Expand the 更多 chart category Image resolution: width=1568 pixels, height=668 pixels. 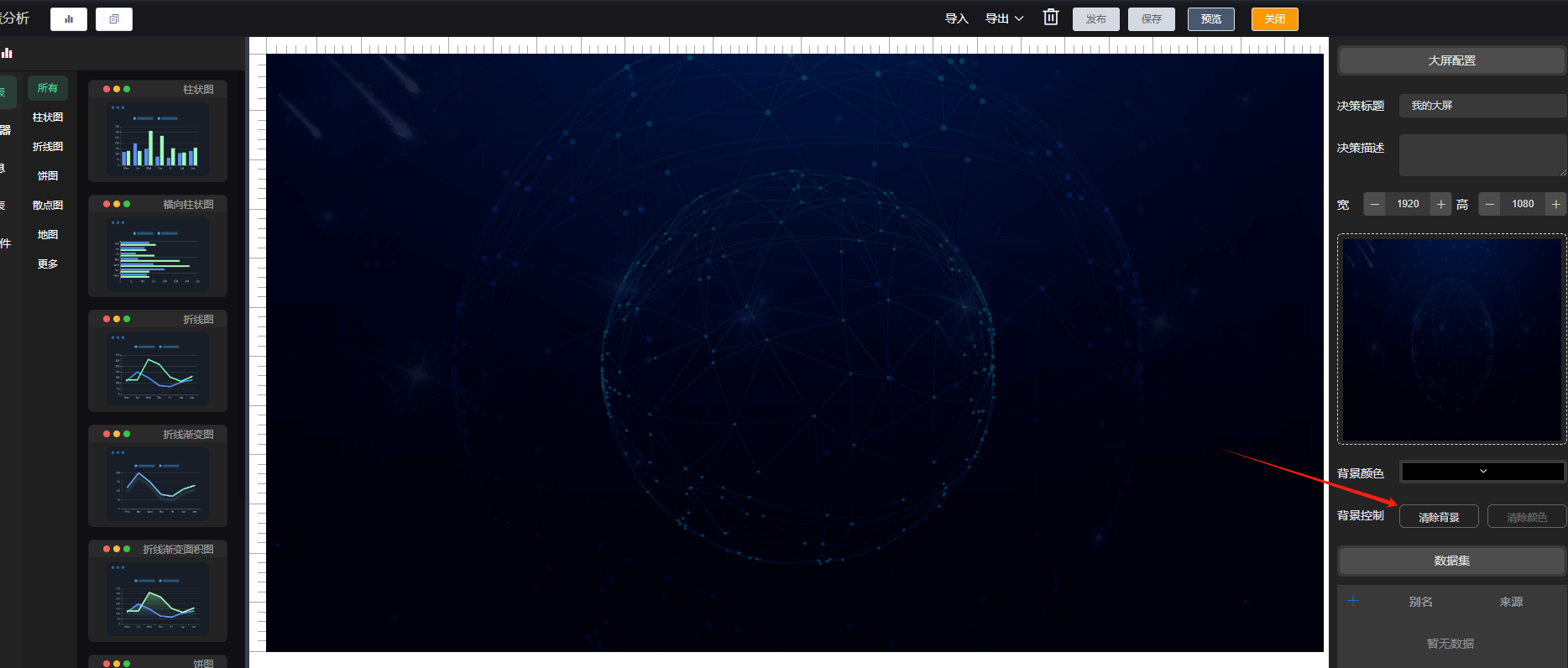click(x=48, y=264)
